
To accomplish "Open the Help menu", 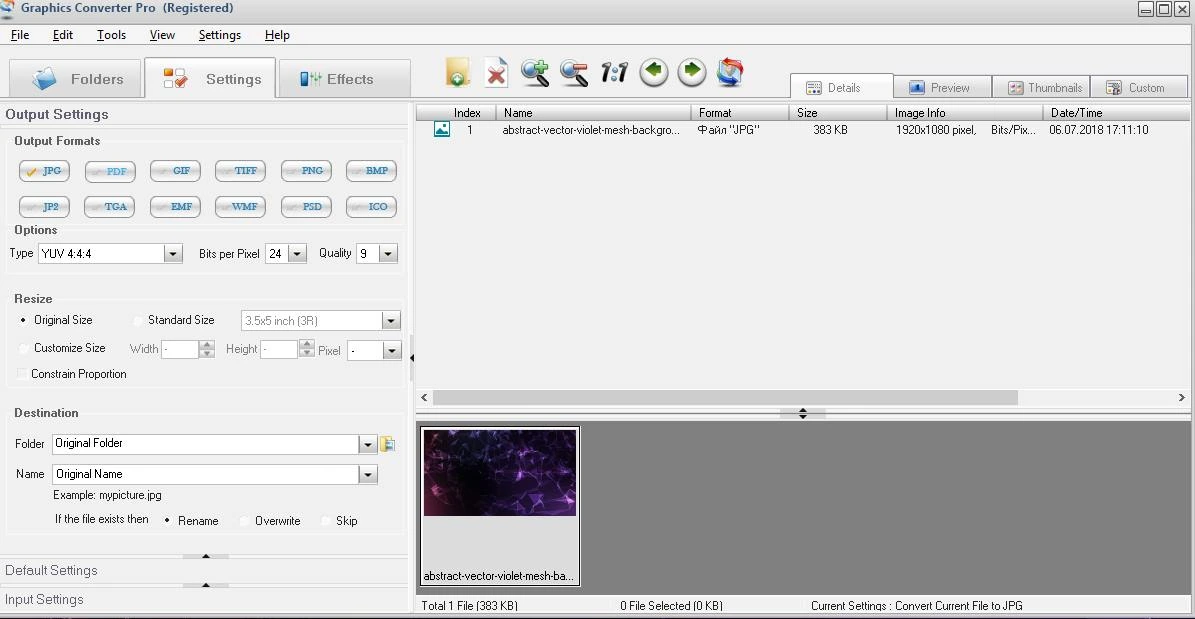I will click(277, 35).
